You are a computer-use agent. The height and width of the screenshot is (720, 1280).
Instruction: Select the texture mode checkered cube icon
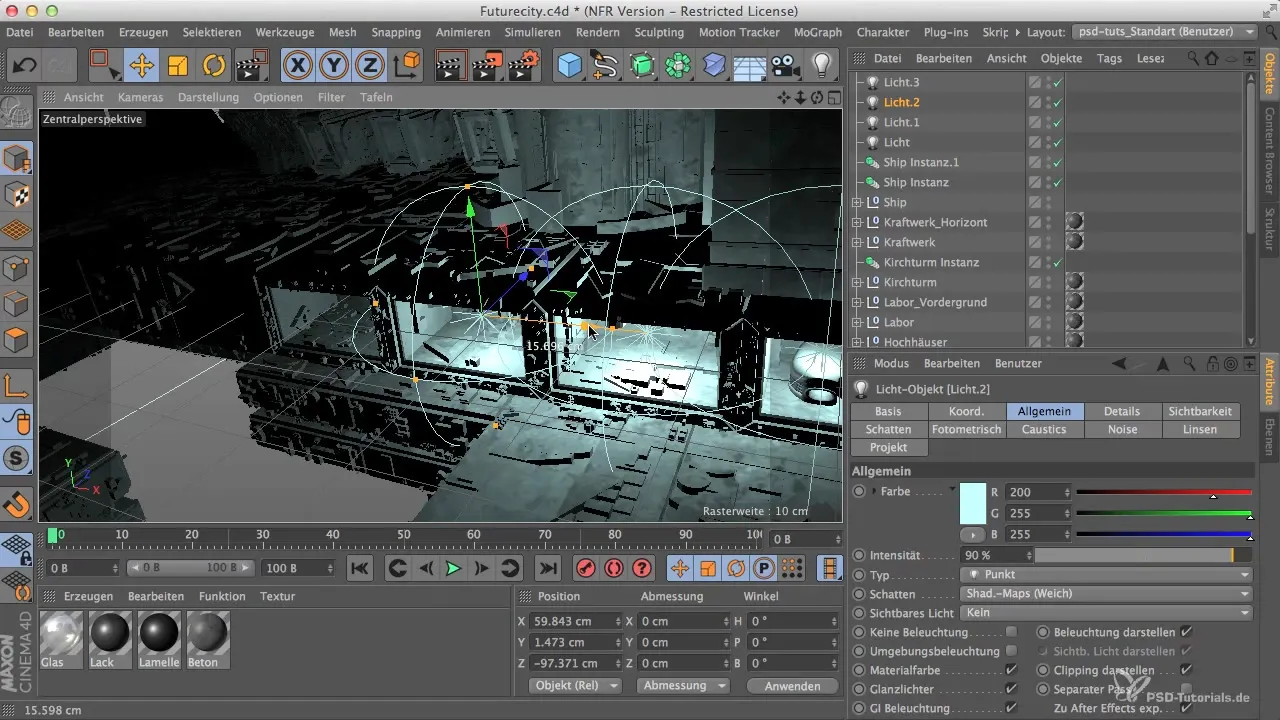tap(17, 194)
